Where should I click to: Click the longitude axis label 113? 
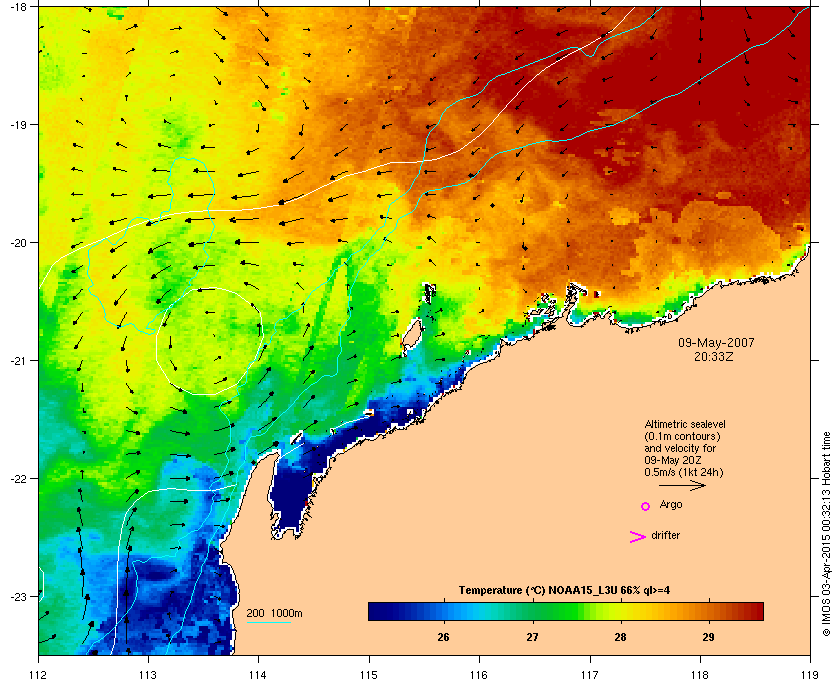point(148,674)
